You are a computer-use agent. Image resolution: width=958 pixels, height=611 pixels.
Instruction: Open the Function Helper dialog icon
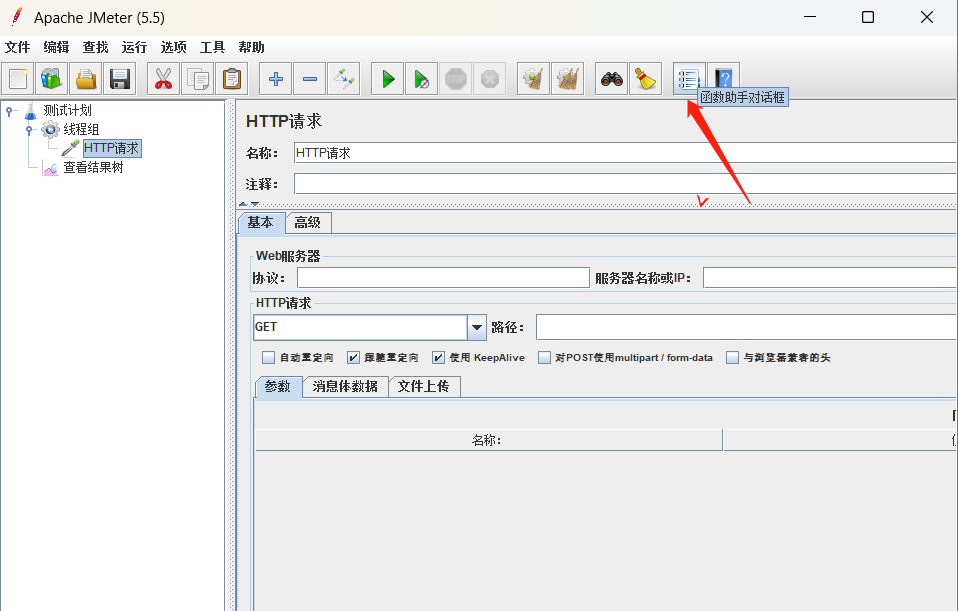[689, 79]
